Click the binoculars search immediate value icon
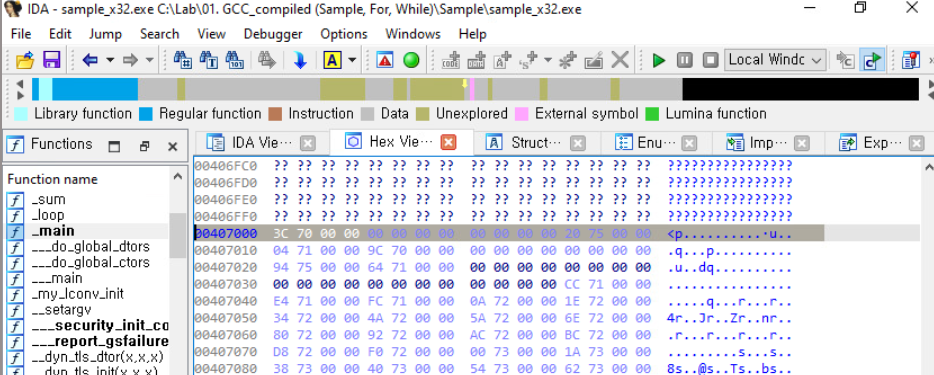 point(182,60)
